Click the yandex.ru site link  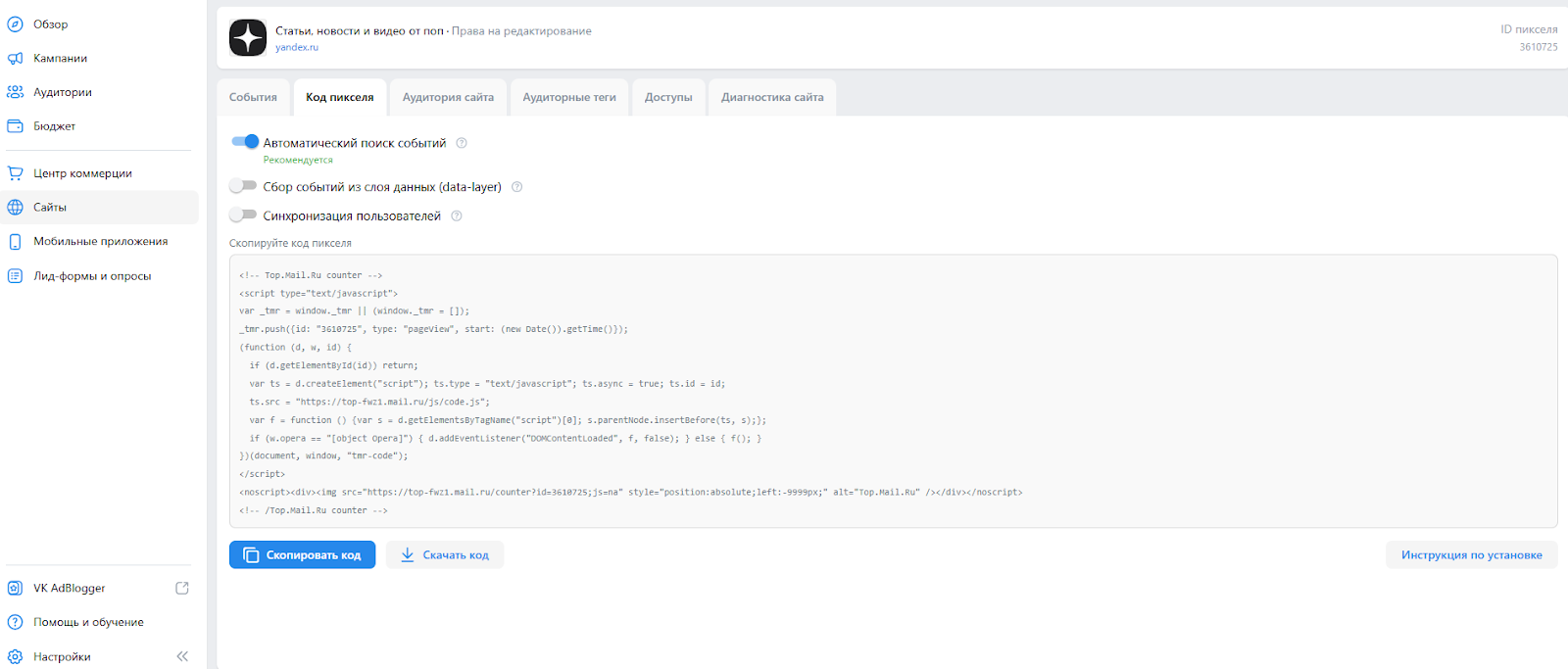(x=296, y=47)
